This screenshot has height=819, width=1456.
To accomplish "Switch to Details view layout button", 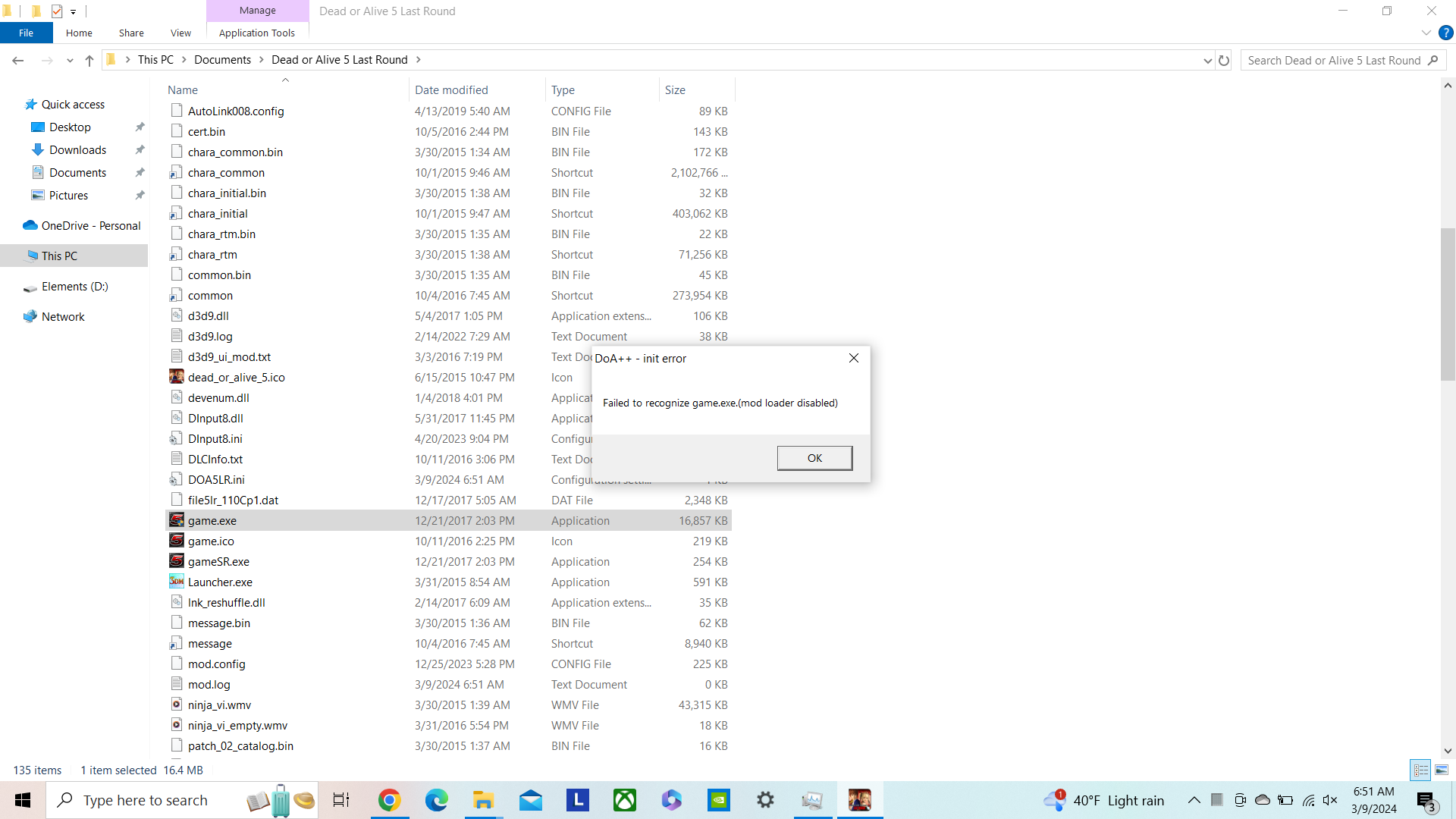I will tap(1421, 770).
